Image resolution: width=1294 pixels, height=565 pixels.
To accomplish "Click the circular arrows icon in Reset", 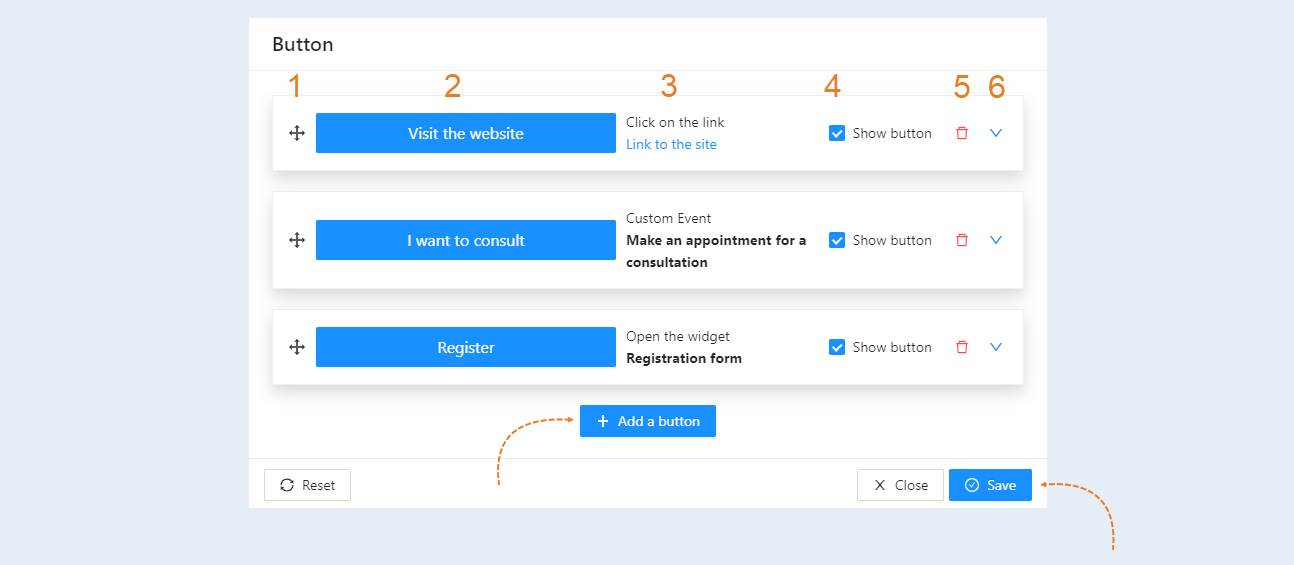I will click(287, 485).
